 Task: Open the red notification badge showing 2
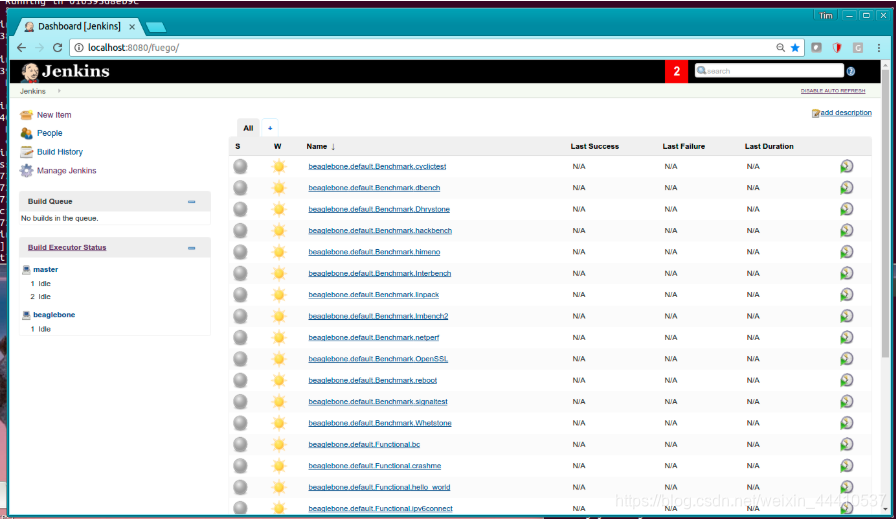677,71
